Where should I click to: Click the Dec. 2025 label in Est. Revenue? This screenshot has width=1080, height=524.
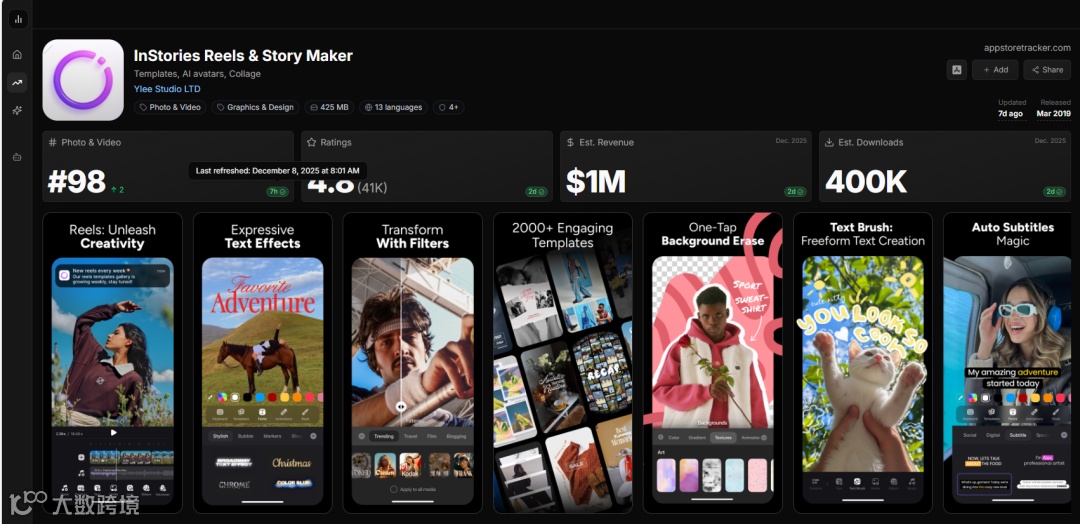pos(791,140)
